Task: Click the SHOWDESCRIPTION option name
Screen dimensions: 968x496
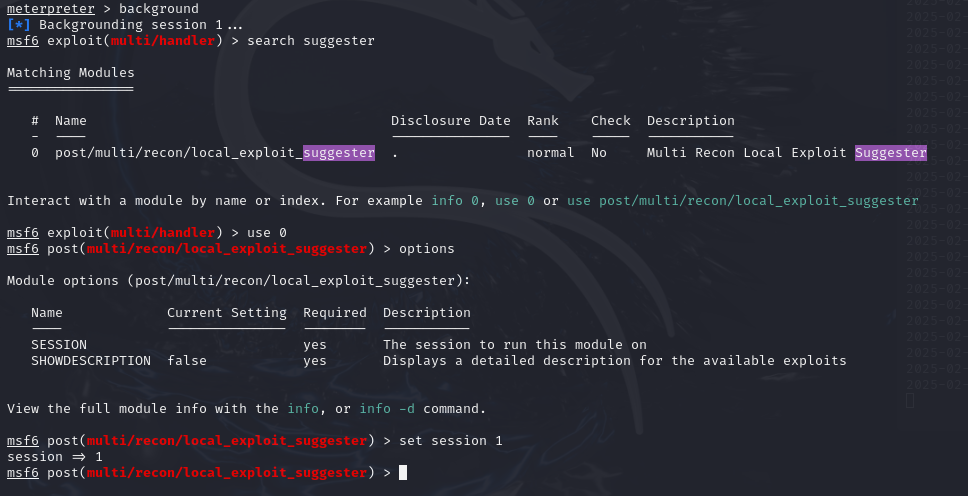Action: click(x=91, y=361)
